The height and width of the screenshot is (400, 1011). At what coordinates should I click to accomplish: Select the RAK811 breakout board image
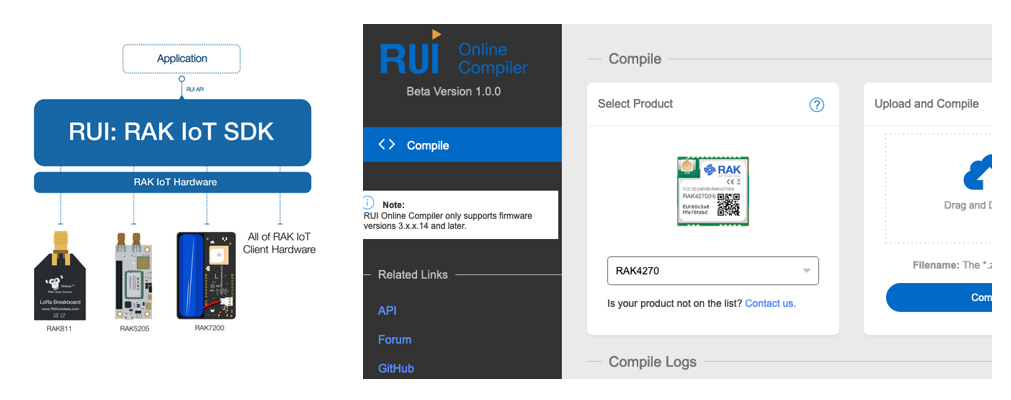(61, 275)
